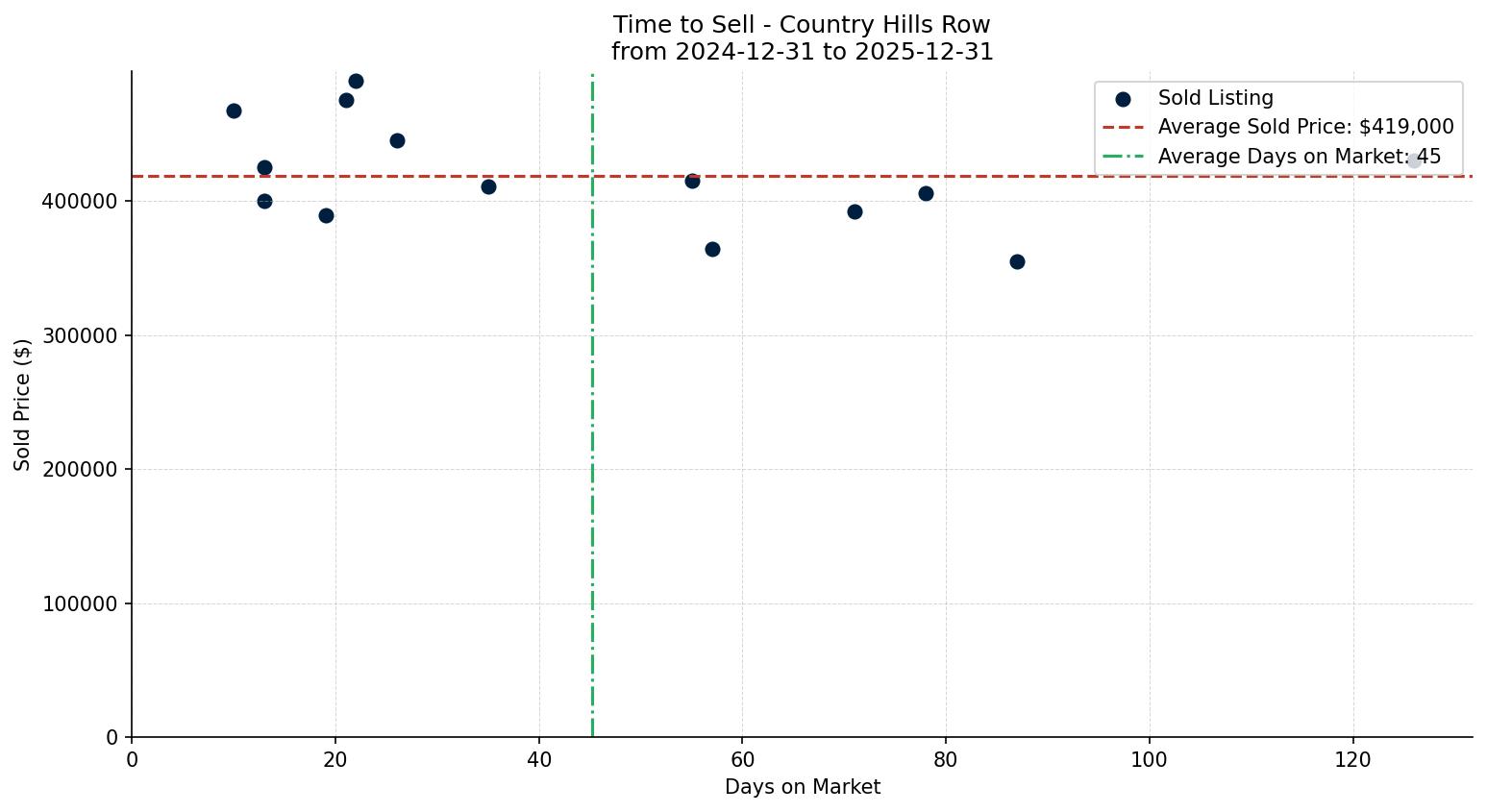Image resolution: width=1487 pixels, height=812 pixels.
Task: Click the chart title 'Time to Sell - Country Hills Row'
Action: (x=802, y=25)
